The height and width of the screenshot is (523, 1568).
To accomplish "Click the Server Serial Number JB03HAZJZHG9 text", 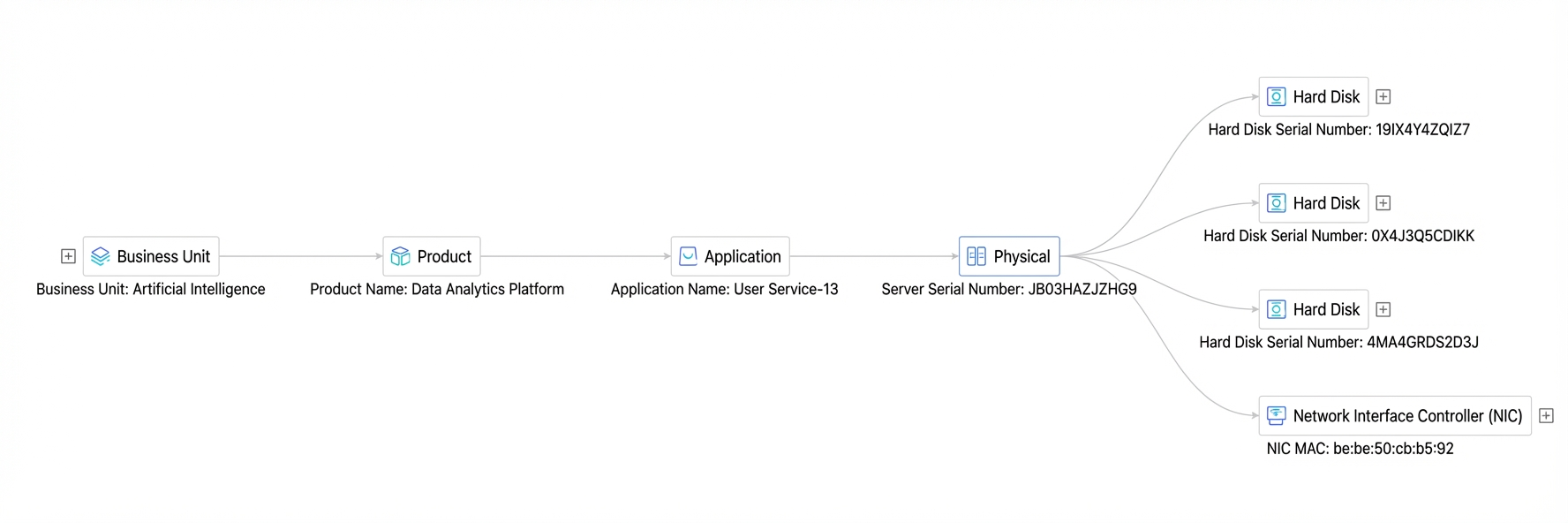I will click(x=1009, y=289).
